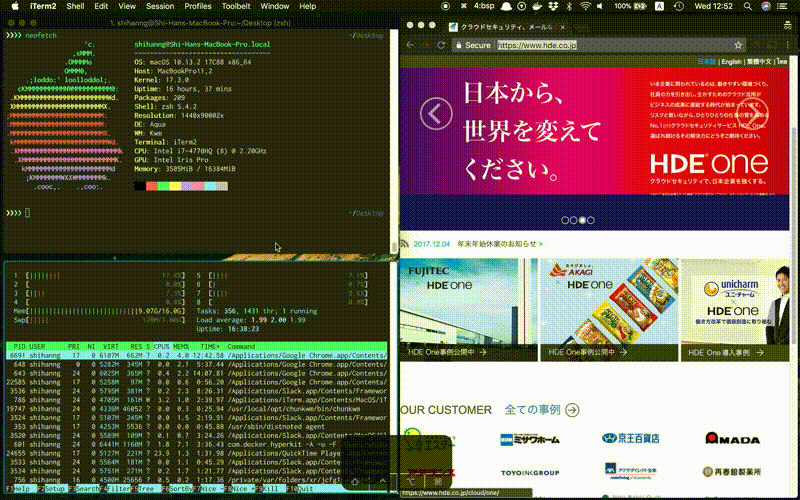Click F4Filter in htop footer
800x500 pixels.
pos(115,489)
